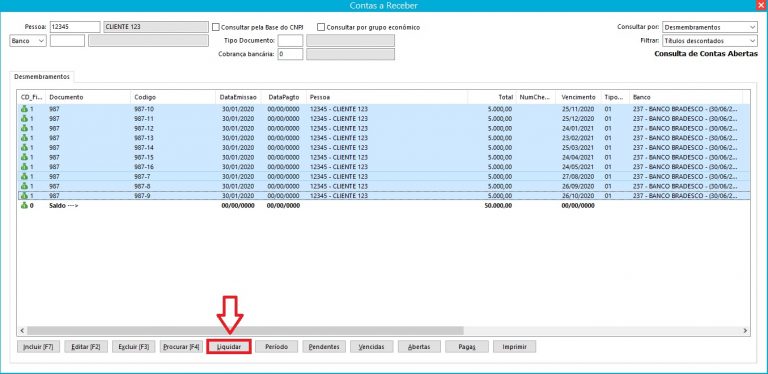Sort by the Codigo column header
The width and height of the screenshot is (768, 374).
coord(173,97)
